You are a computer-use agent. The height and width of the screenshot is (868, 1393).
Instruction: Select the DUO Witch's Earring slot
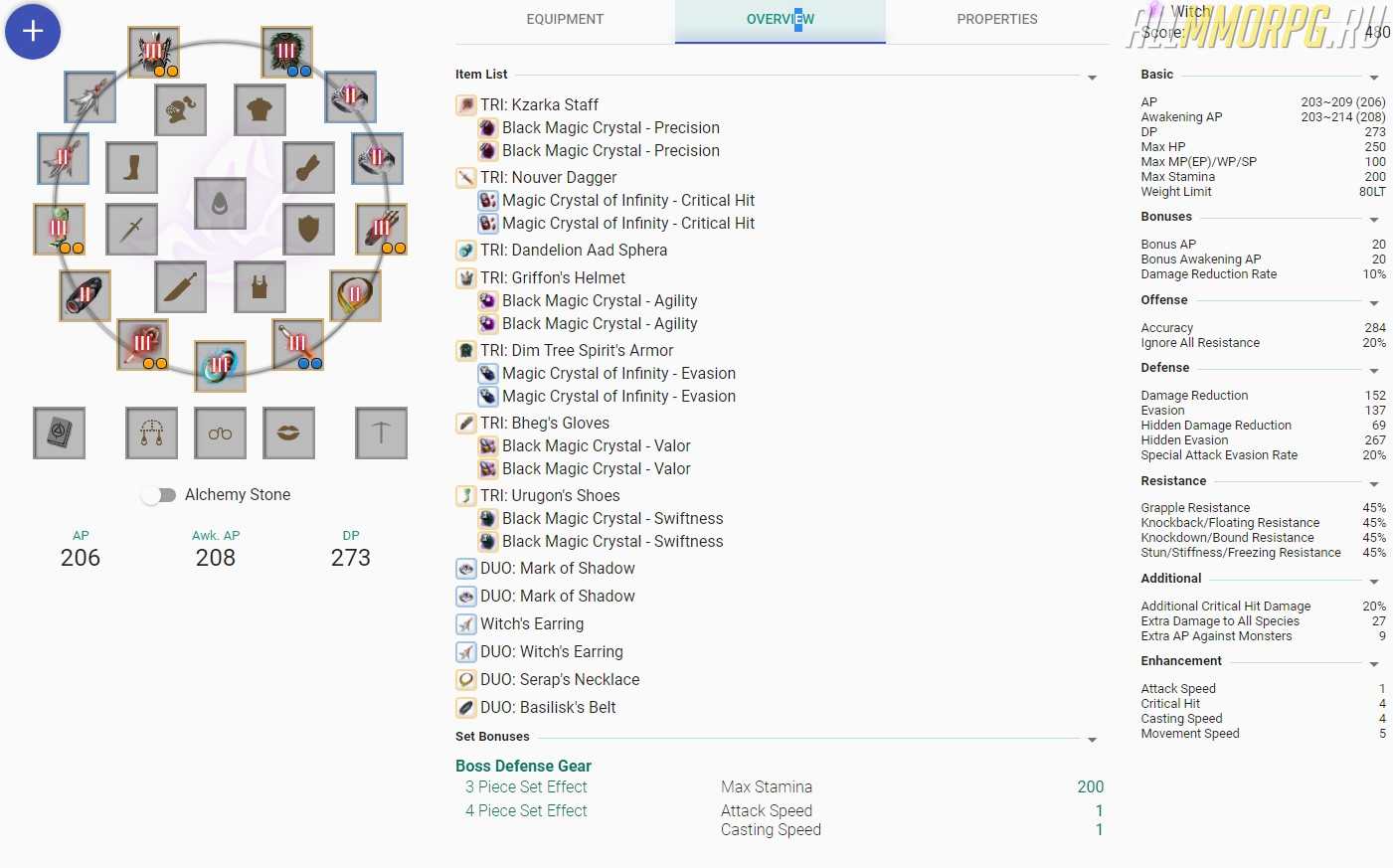coord(64,159)
